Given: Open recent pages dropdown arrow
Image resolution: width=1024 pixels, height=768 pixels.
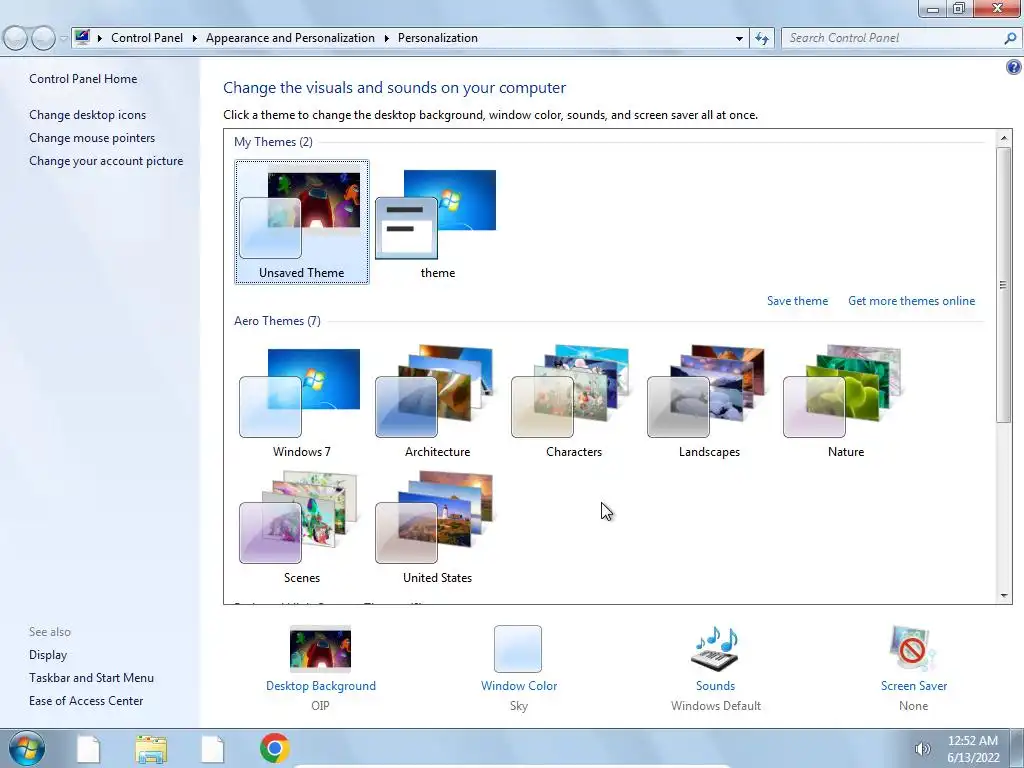Looking at the screenshot, I should [63, 39].
